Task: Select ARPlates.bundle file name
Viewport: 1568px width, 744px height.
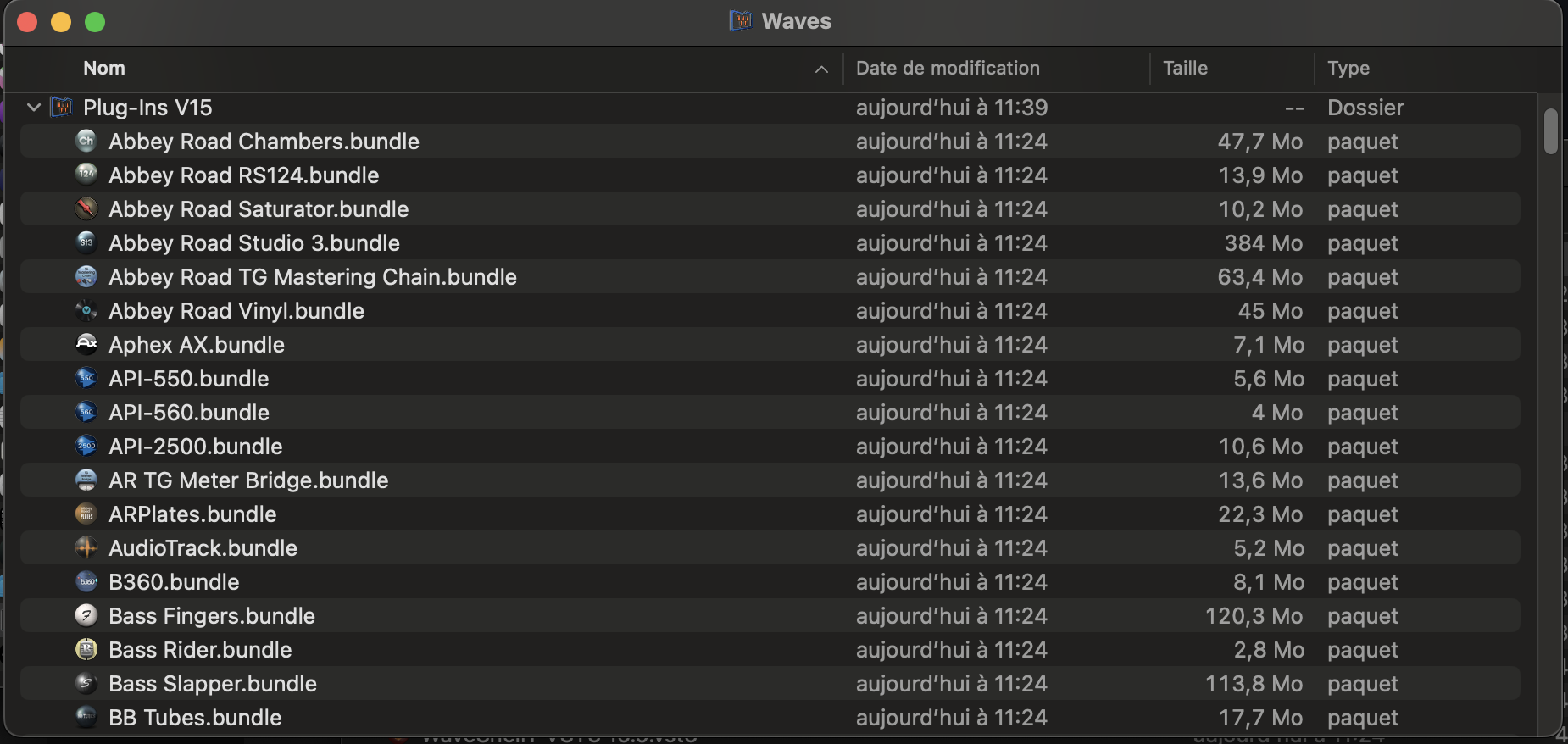Action: pyautogui.click(x=192, y=514)
